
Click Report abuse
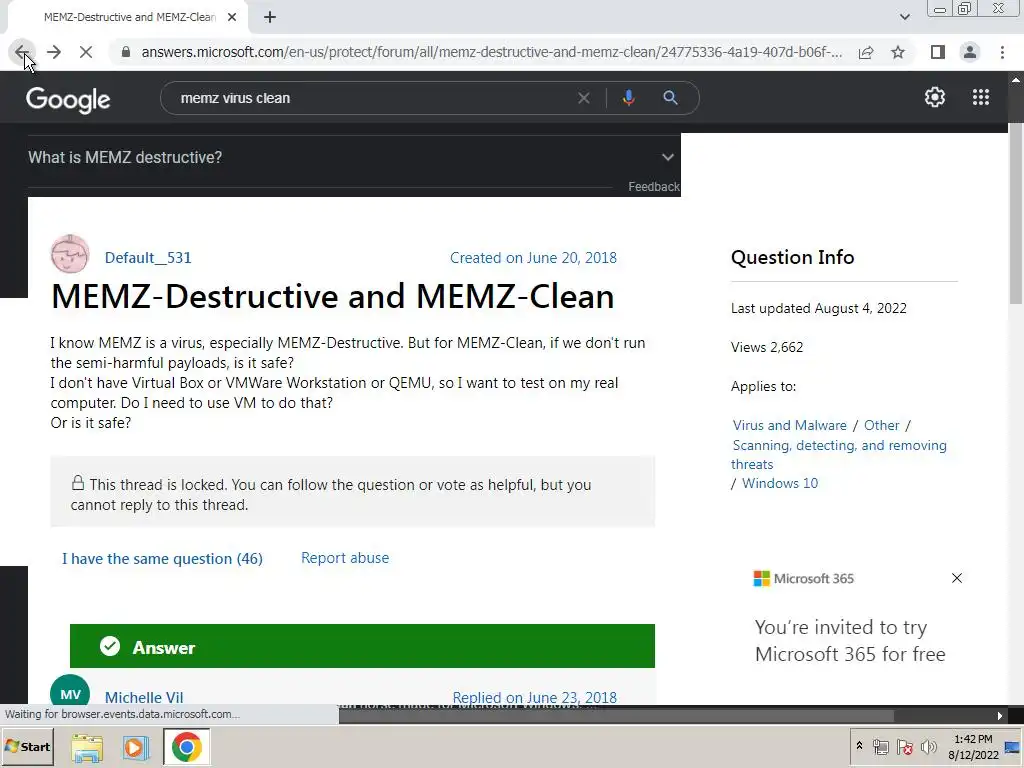pos(345,558)
